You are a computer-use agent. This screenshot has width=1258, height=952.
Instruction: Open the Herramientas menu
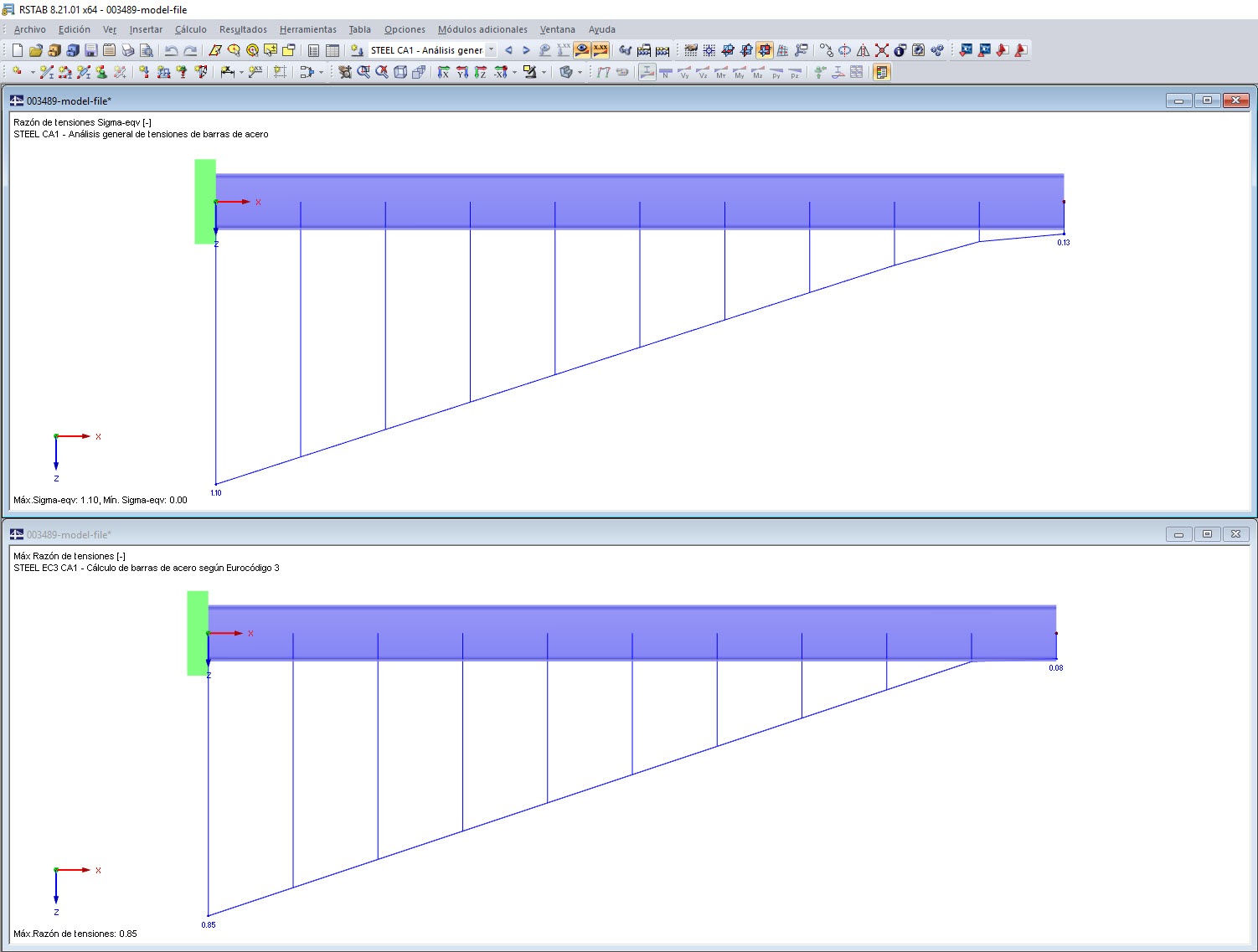click(308, 29)
